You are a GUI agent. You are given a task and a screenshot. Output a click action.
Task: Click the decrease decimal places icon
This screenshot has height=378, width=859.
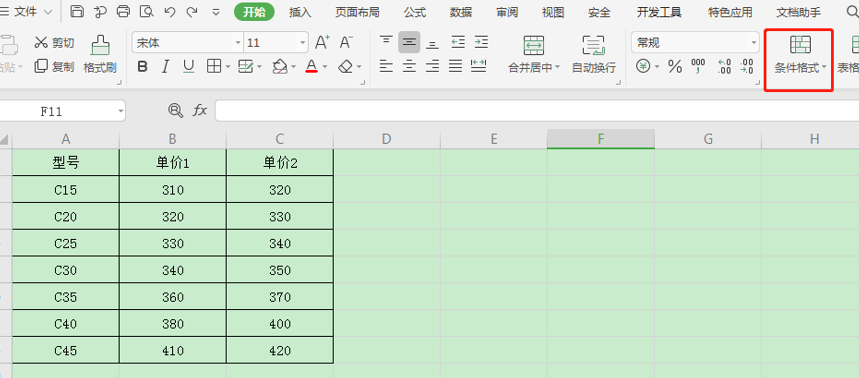pos(746,67)
